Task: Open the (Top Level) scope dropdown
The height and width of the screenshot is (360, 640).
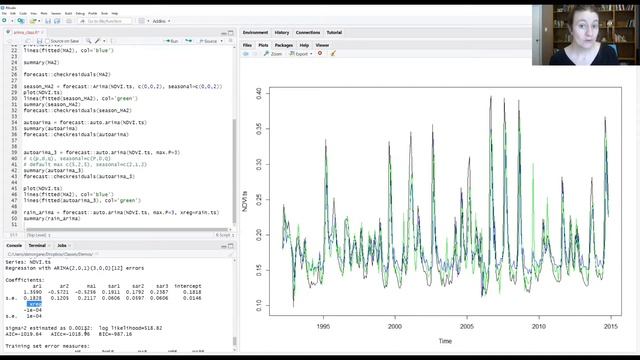Action: (x=39, y=235)
